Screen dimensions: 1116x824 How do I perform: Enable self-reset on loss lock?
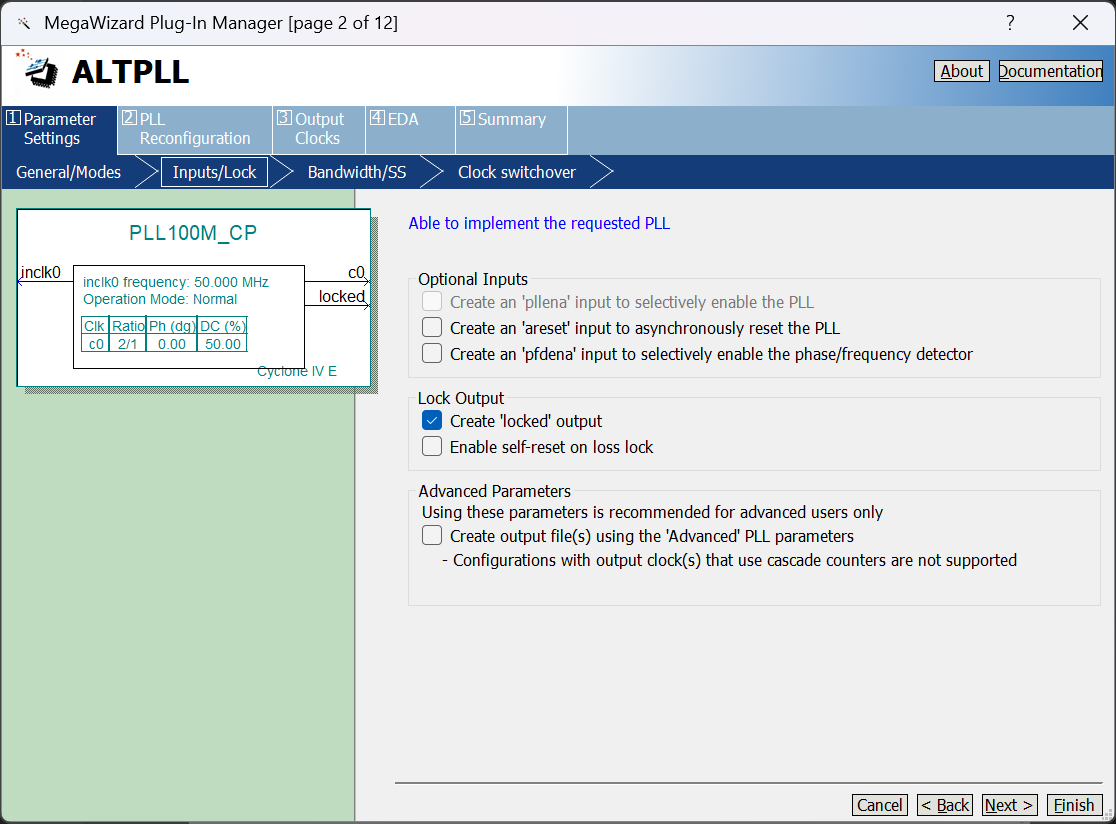pos(432,446)
